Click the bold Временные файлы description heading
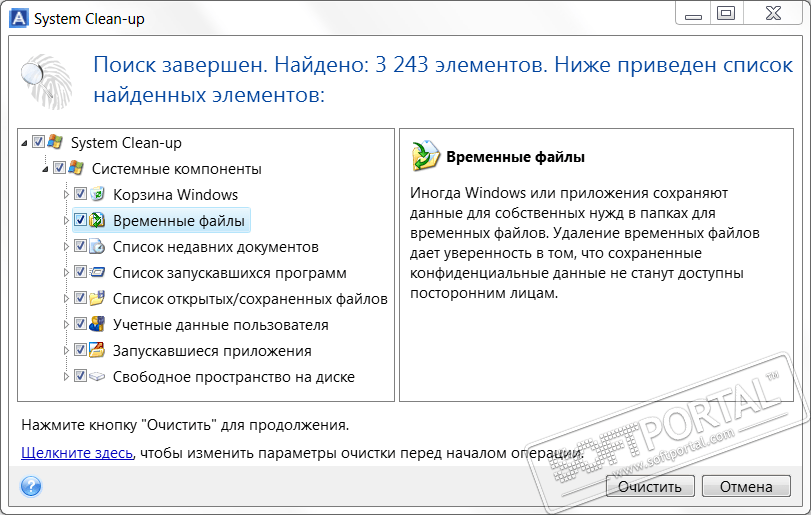The image size is (811, 515). pyautogui.click(x=515, y=157)
